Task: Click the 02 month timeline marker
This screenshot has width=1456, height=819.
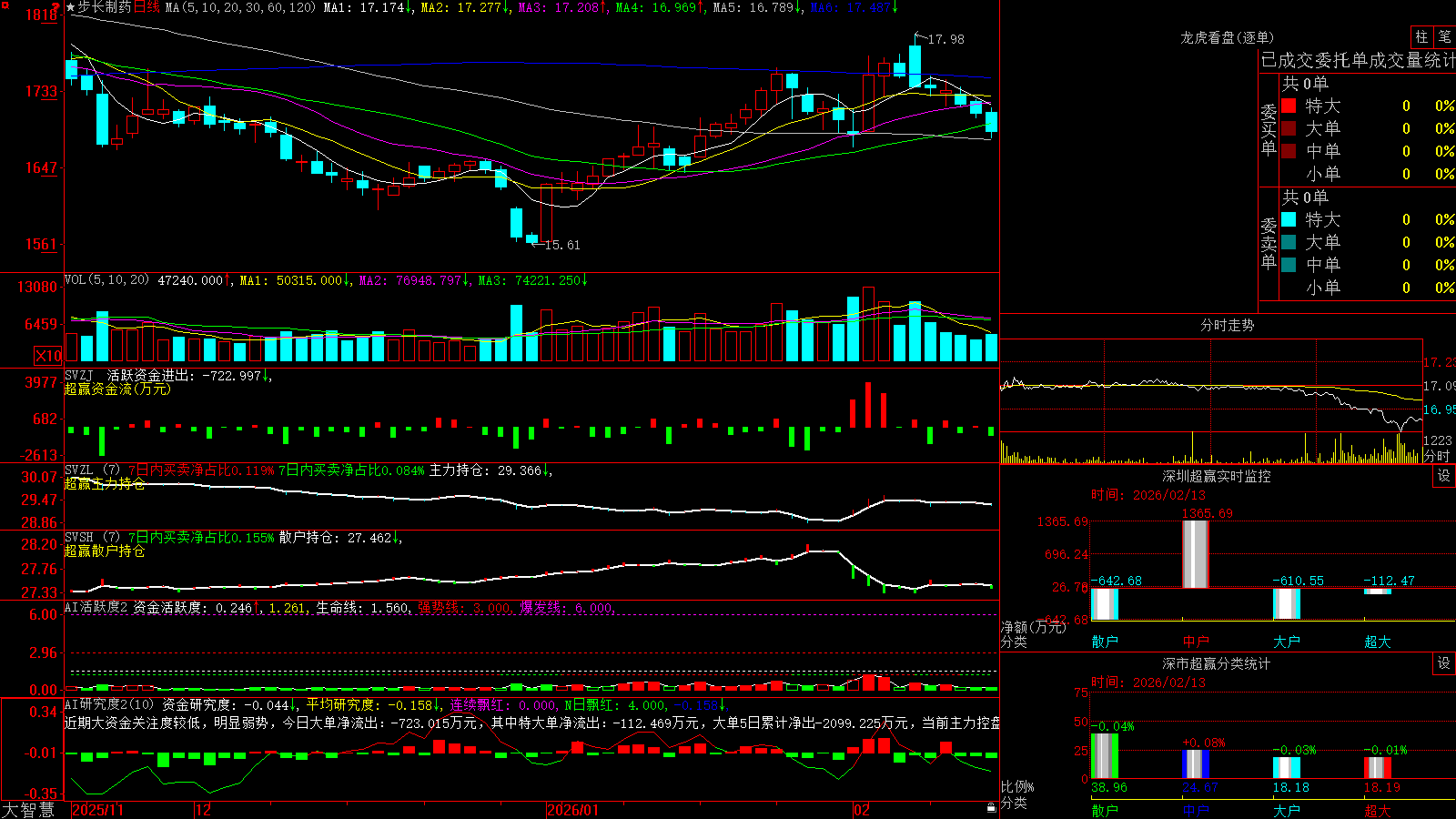Action: tap(862, 810)
